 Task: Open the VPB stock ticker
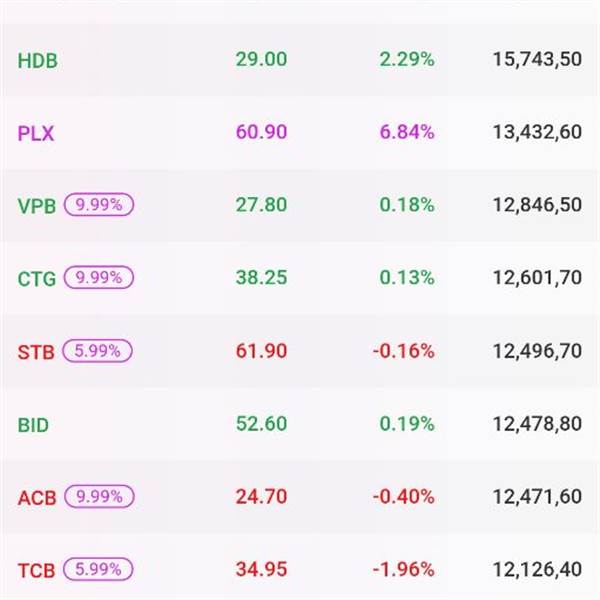(x=37, y=206)
